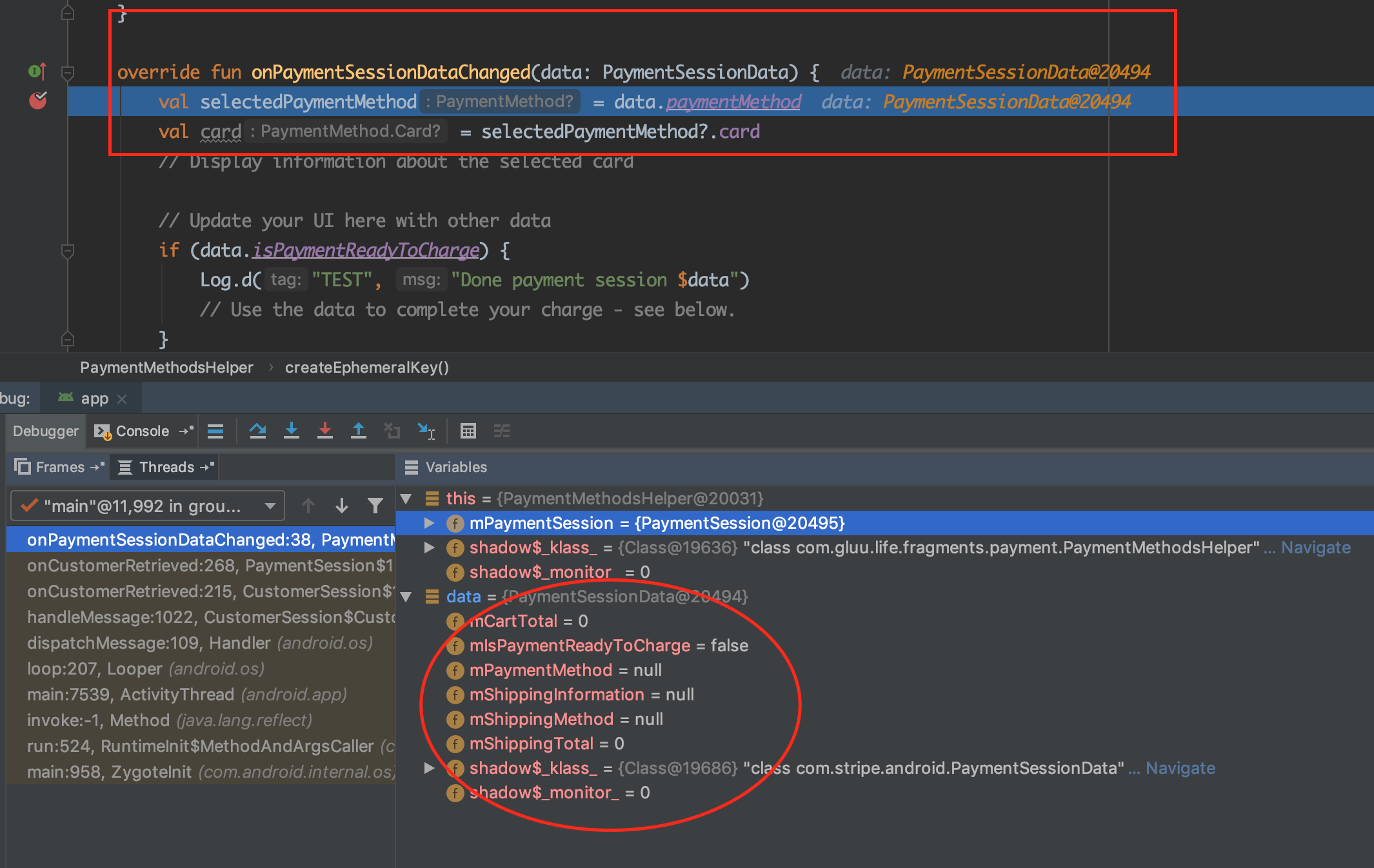Click the Trace Current Stream Chain icon

tap(502, 431)
